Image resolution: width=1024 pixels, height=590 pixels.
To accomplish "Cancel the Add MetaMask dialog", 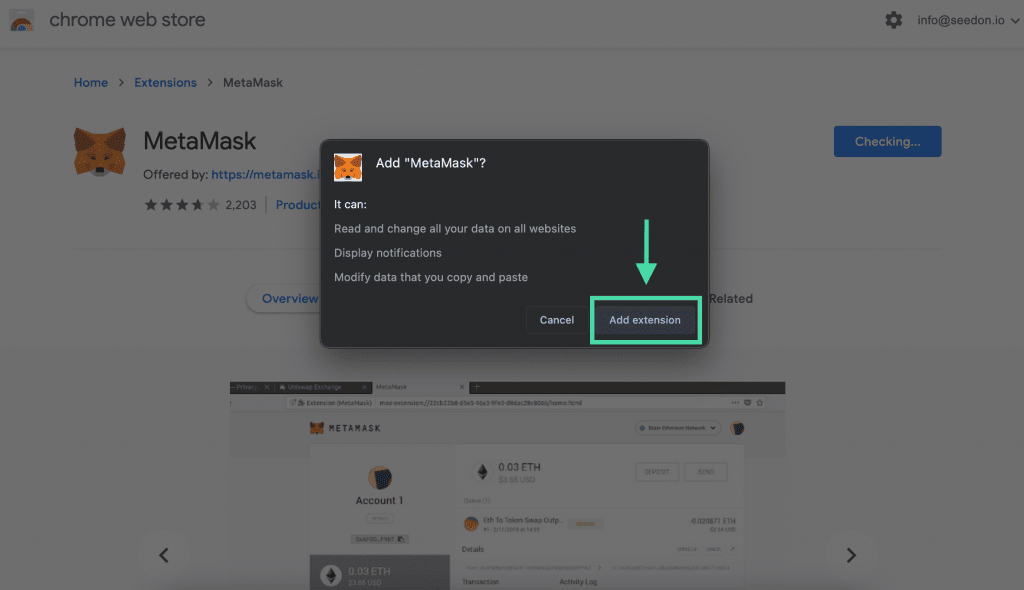I will 556,320.
